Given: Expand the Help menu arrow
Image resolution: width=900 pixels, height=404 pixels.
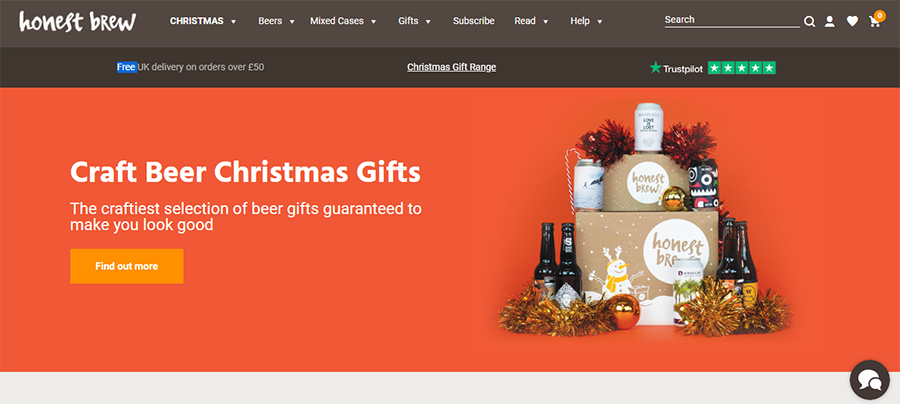Looking at the screenshot, I should pos(600,22).
